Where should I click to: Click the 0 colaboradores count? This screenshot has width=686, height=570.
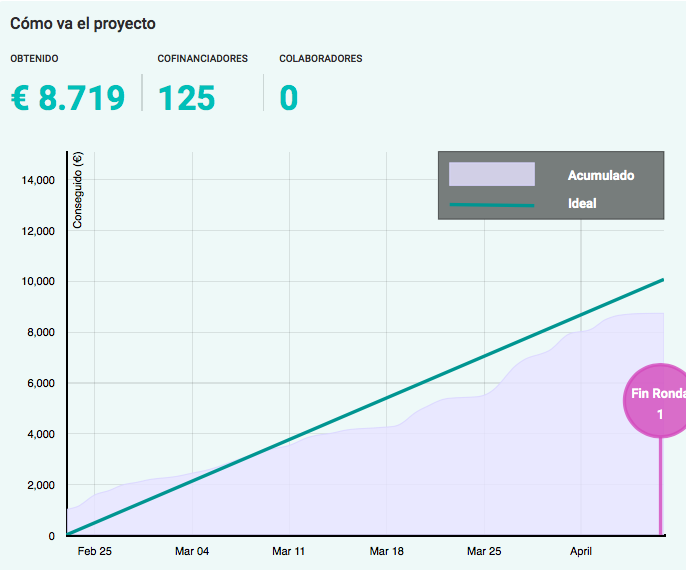tap(289, 98)
